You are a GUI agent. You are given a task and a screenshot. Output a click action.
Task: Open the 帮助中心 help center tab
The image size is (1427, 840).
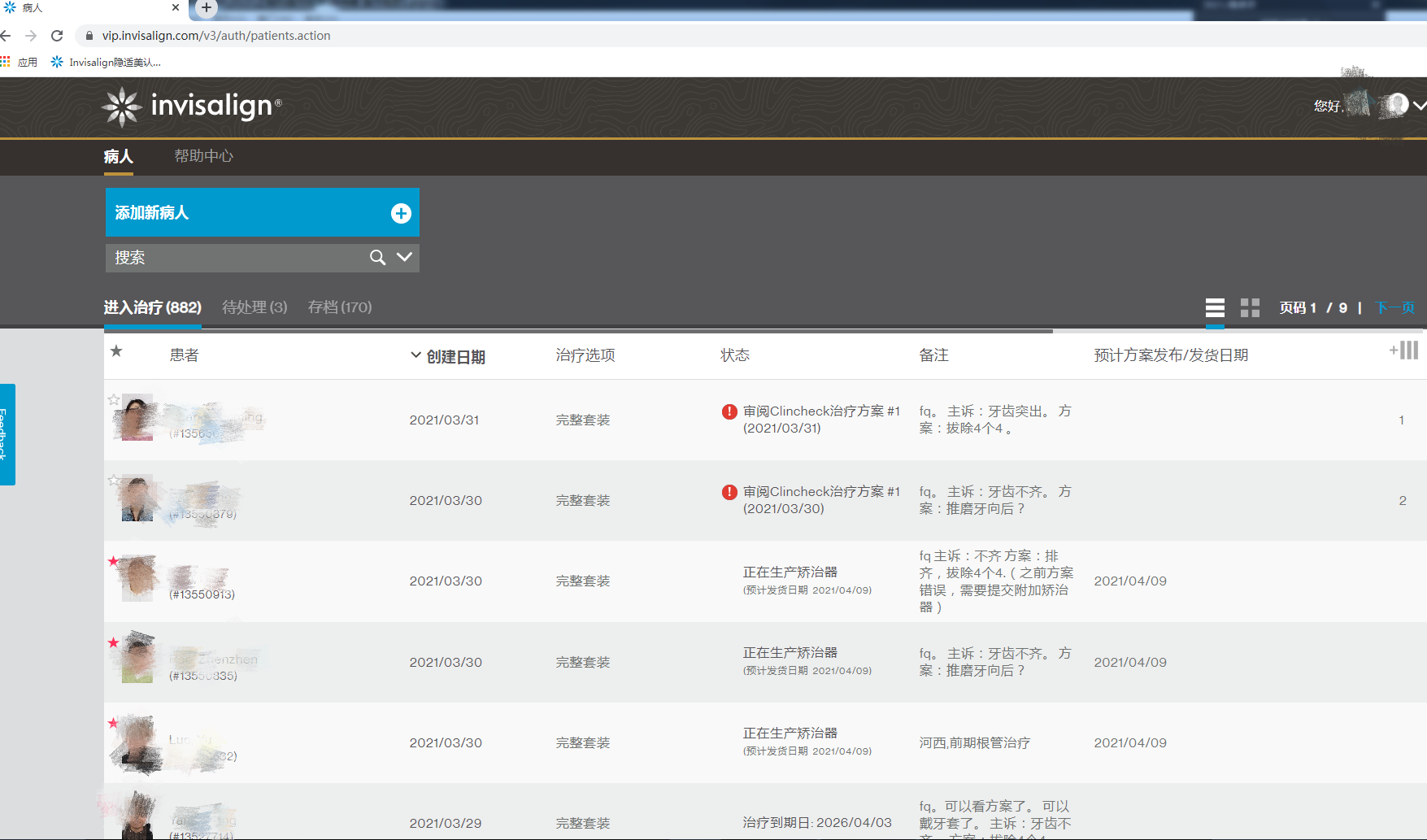203,156
